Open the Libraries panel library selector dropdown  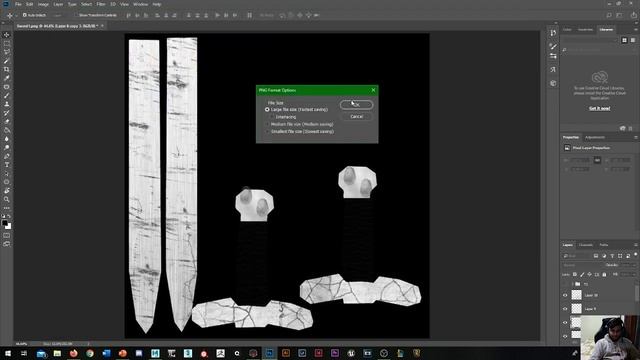[x=590, y=40]
